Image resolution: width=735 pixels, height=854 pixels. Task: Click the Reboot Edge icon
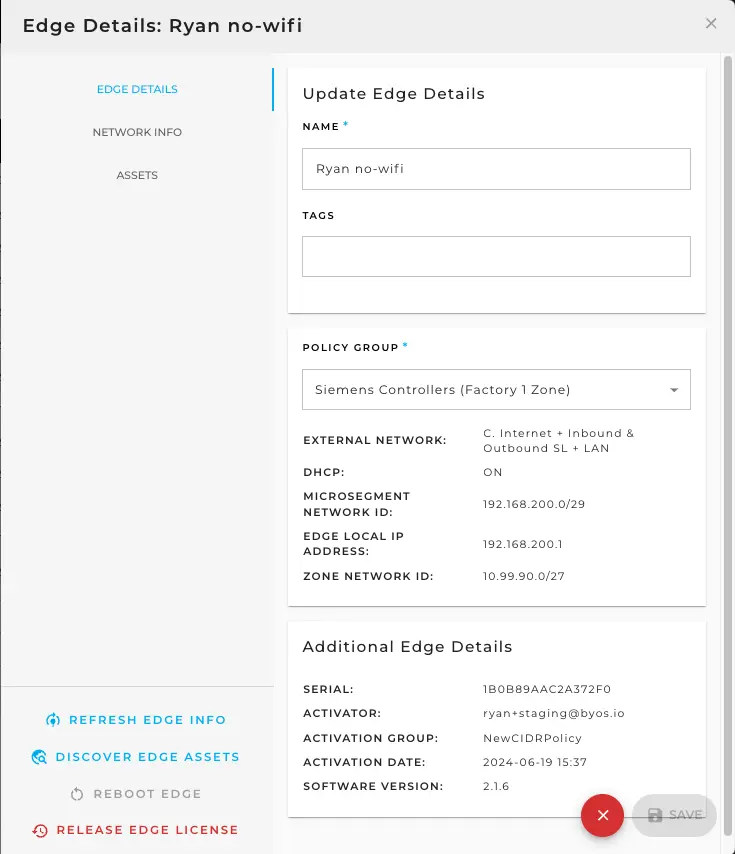point(77,794)
